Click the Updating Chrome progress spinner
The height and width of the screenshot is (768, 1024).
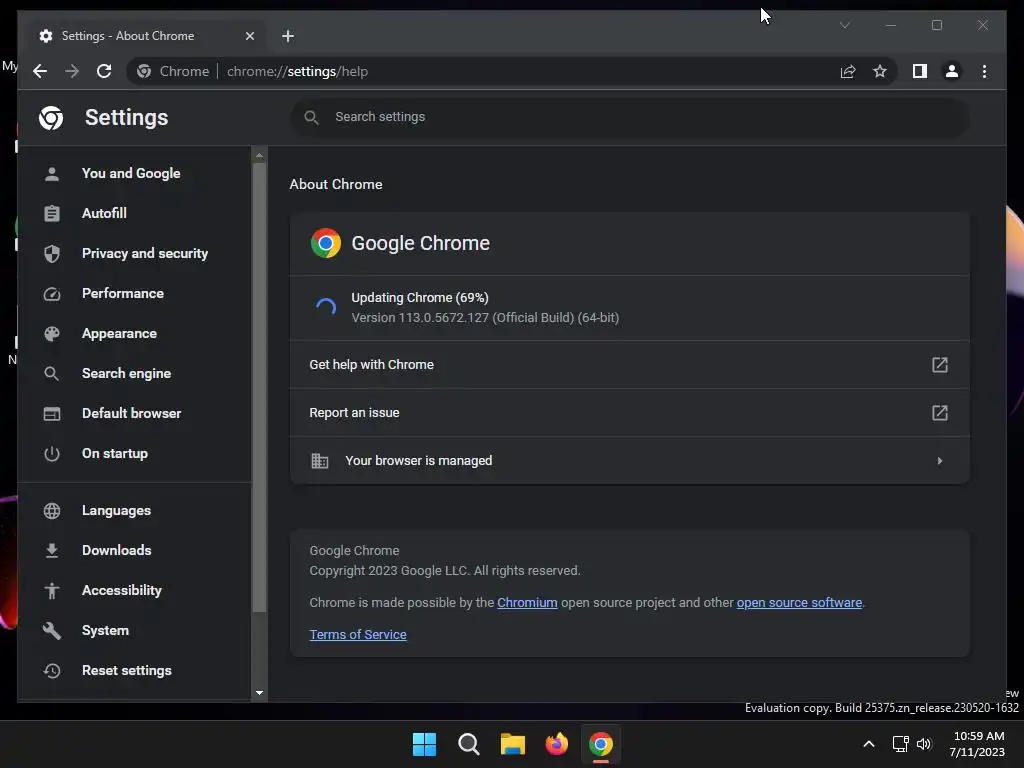coord(325,308)
